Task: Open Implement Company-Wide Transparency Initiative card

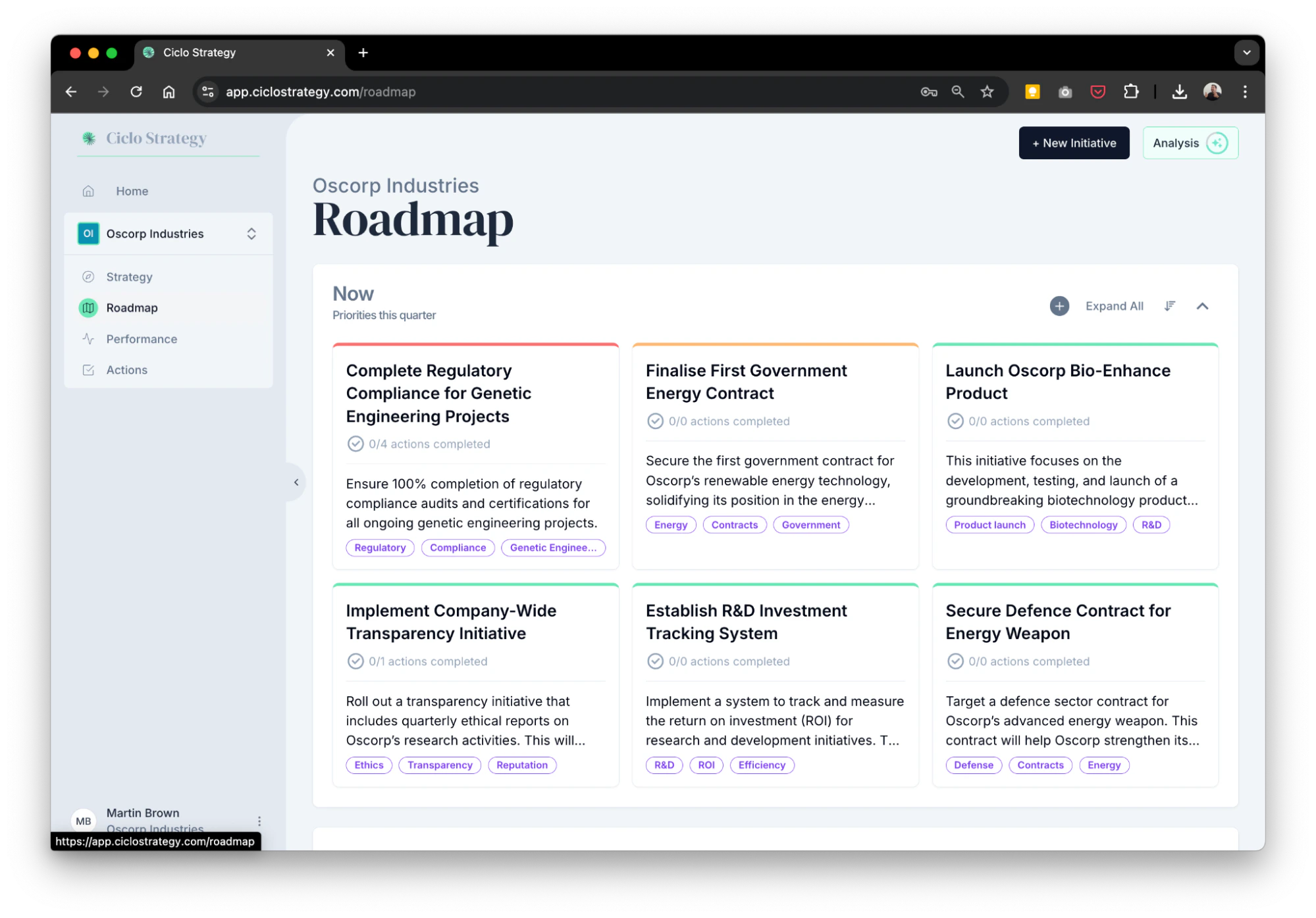Action: coord(475,685)
